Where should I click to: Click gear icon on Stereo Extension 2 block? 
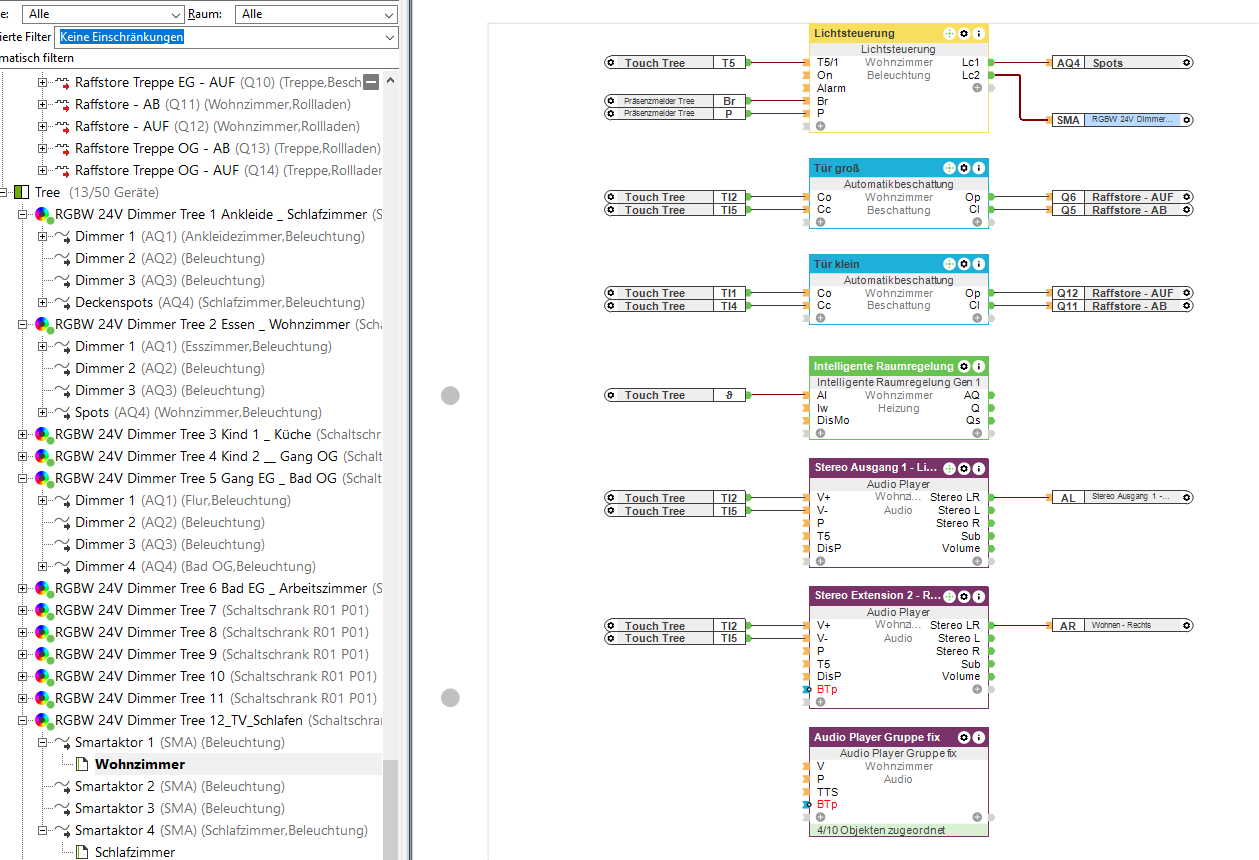tap(964, 596)
